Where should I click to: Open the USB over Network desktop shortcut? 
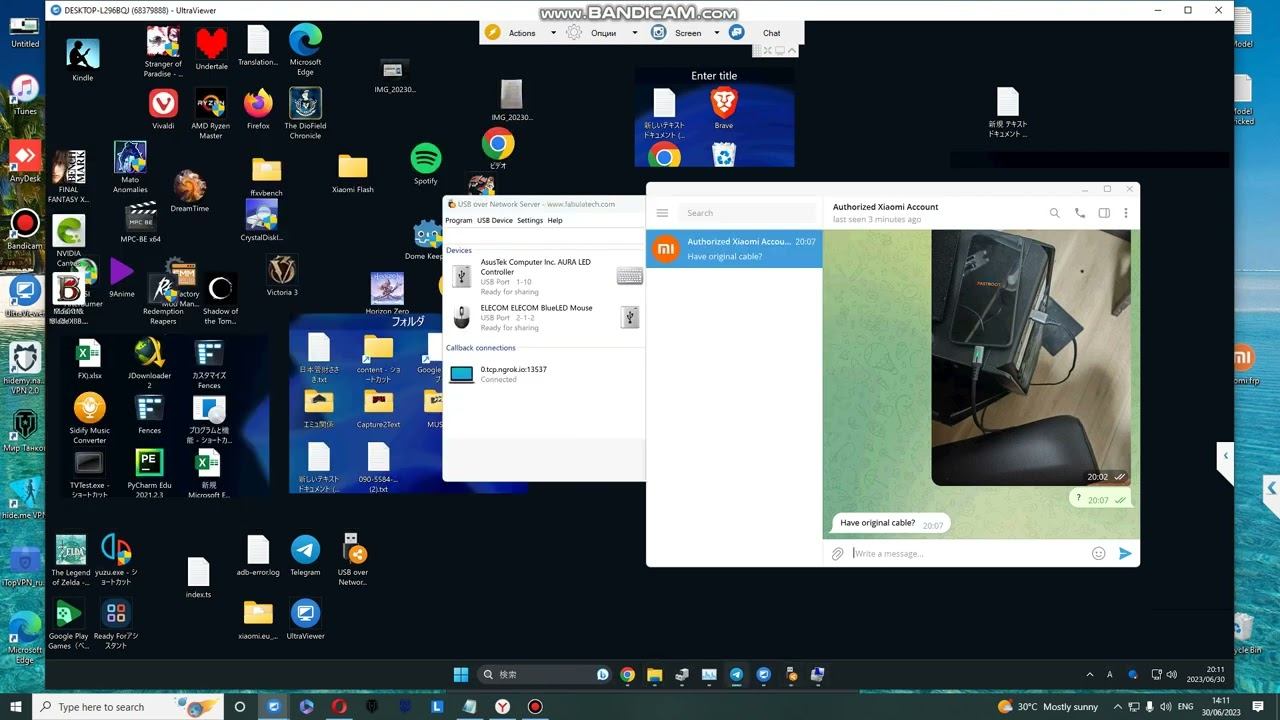tap(352, 560)
